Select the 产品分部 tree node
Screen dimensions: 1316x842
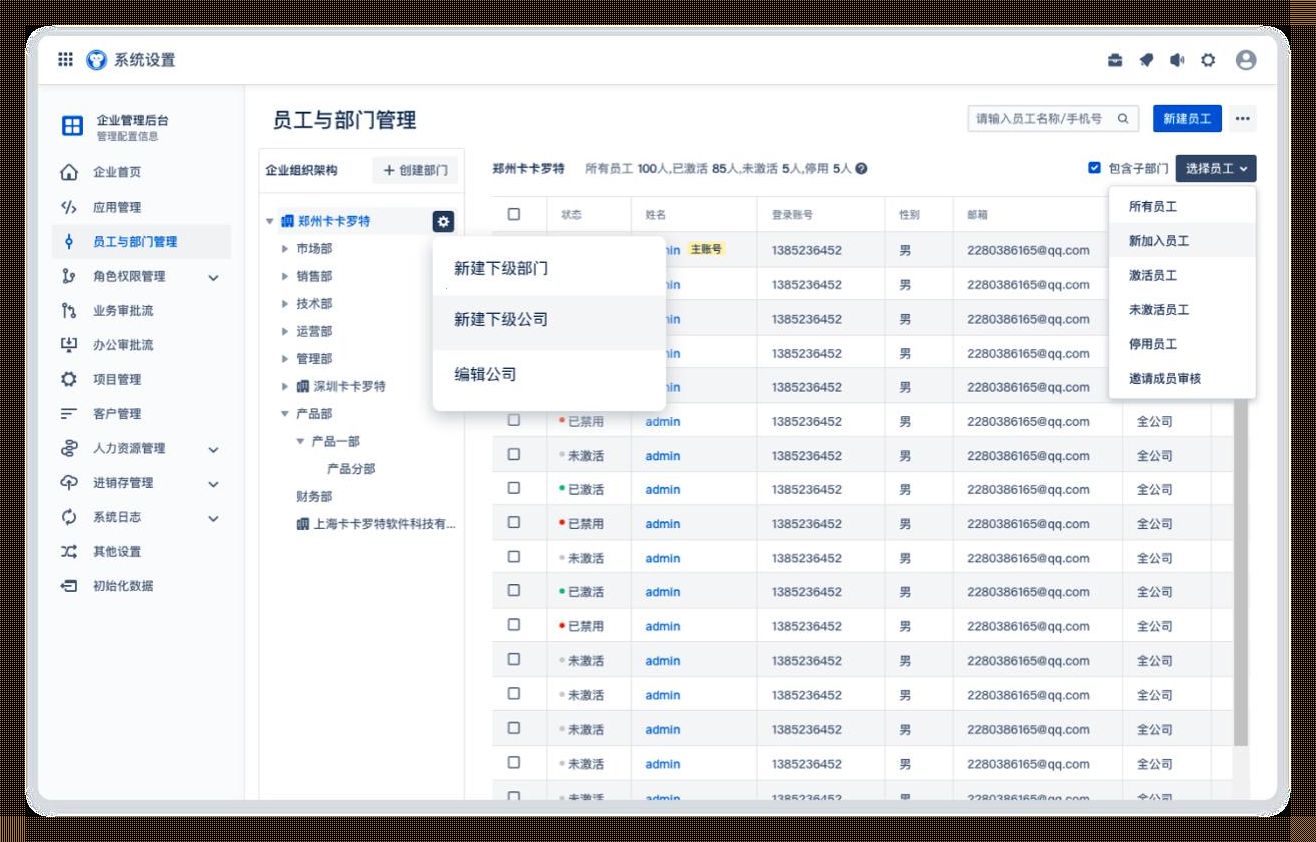(351, 468)
